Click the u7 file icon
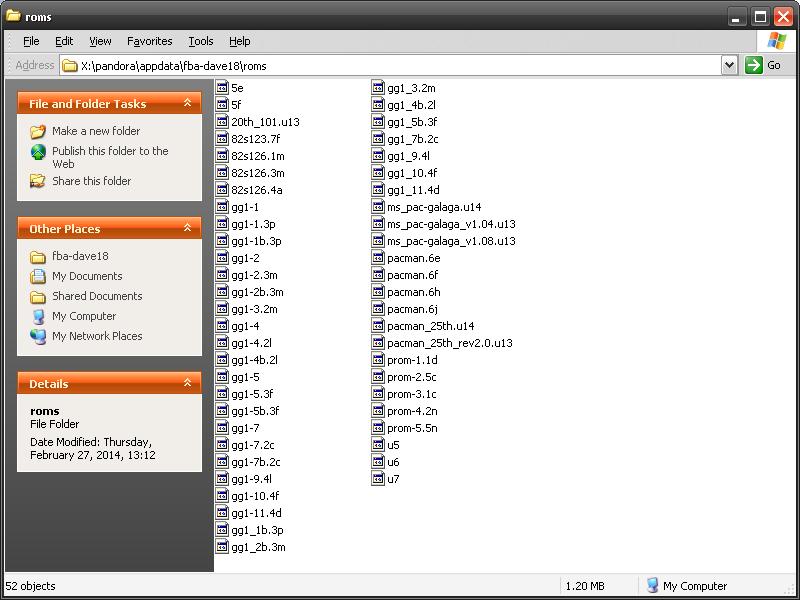 378,479
